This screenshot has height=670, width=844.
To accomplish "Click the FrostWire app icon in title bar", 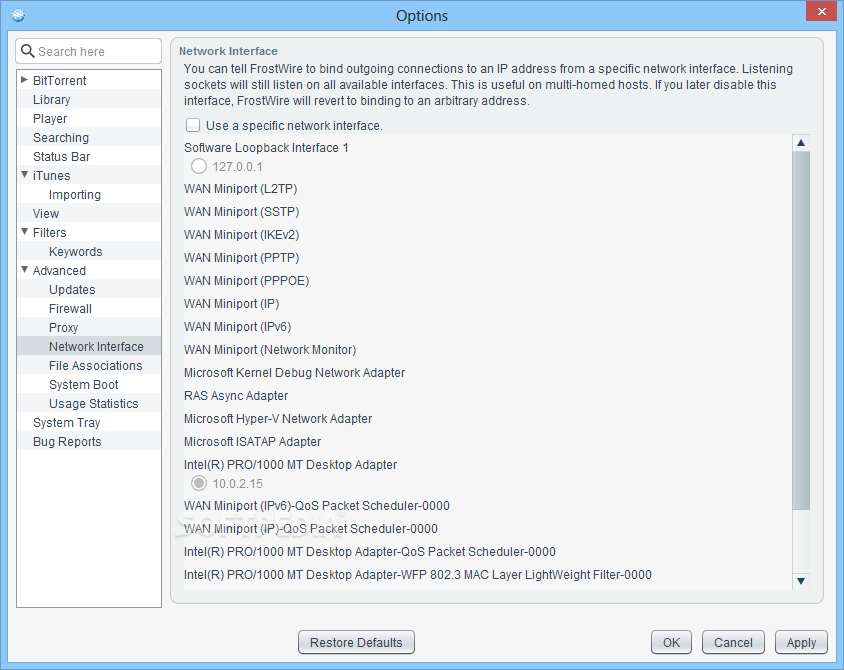I will point(18,15).
